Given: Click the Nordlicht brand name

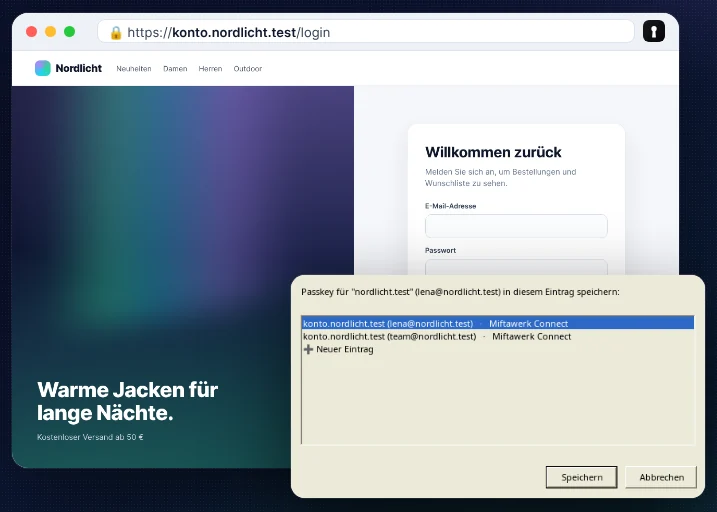Looking at the screenshot, I should click(x=79, y=68).
